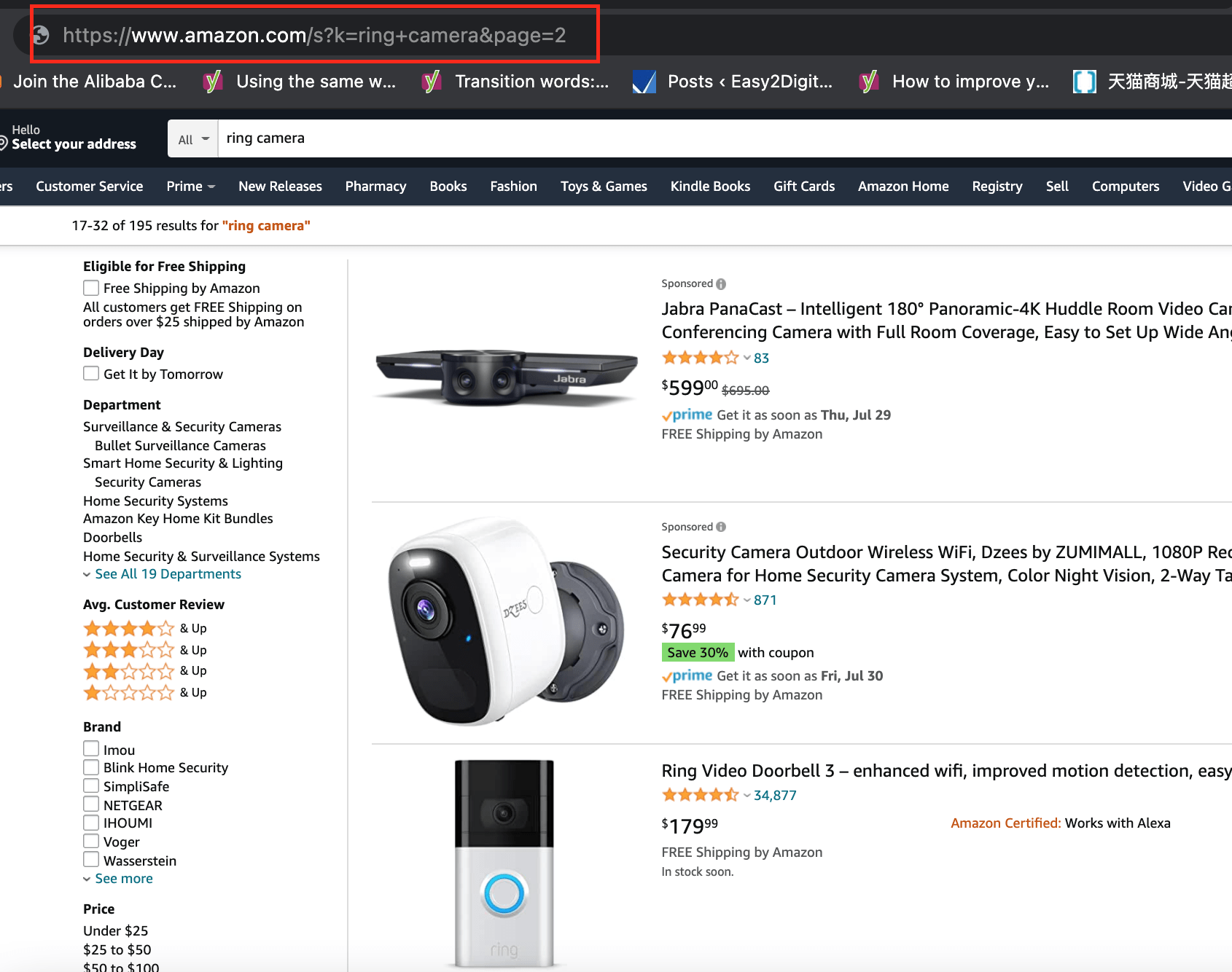Click the Dzees camera star rating
The image size is (1232, 972).
[701, 600]
